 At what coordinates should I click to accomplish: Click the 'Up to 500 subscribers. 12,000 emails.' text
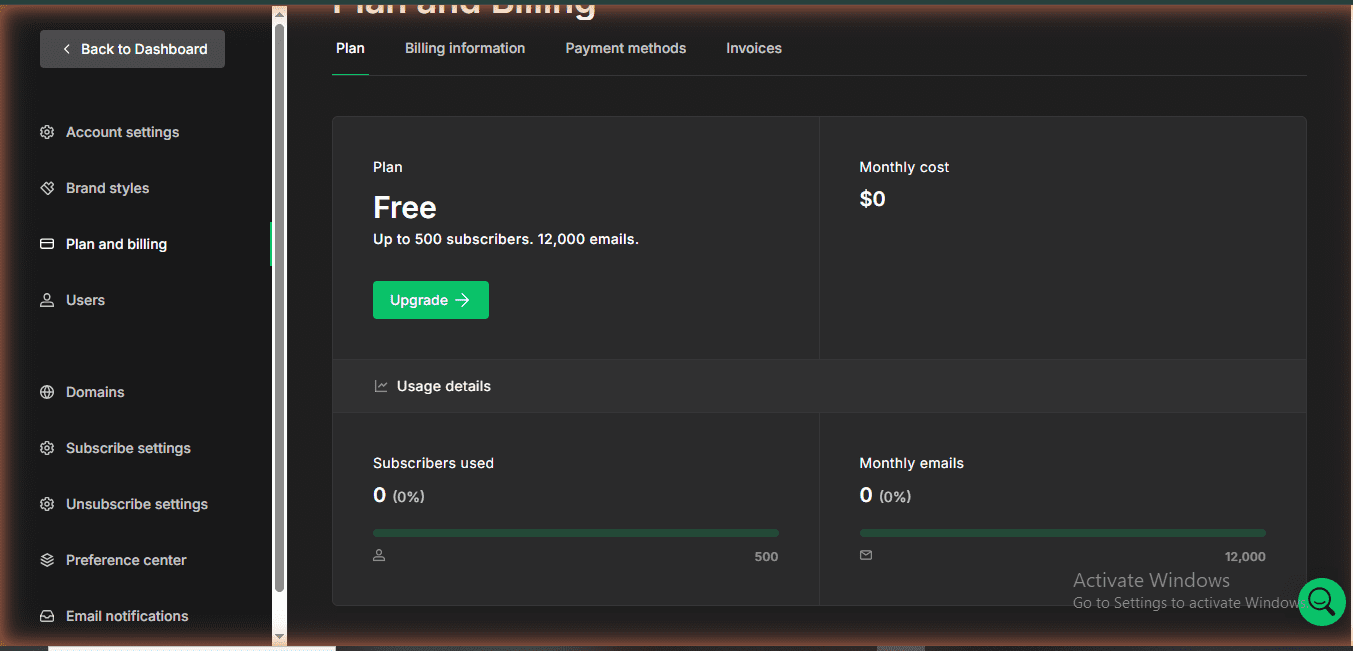pos(506,240)
